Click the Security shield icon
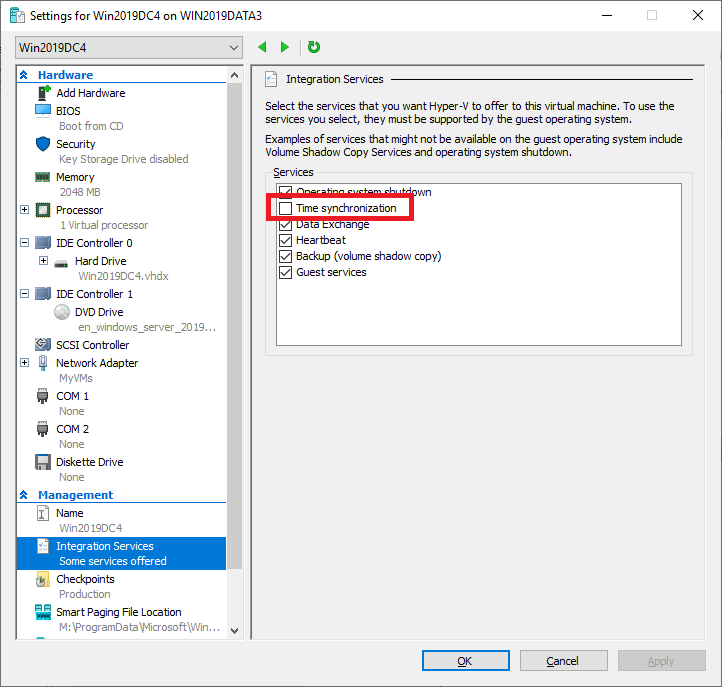Viewport: 722px width, 687px height. pos(43,144)
